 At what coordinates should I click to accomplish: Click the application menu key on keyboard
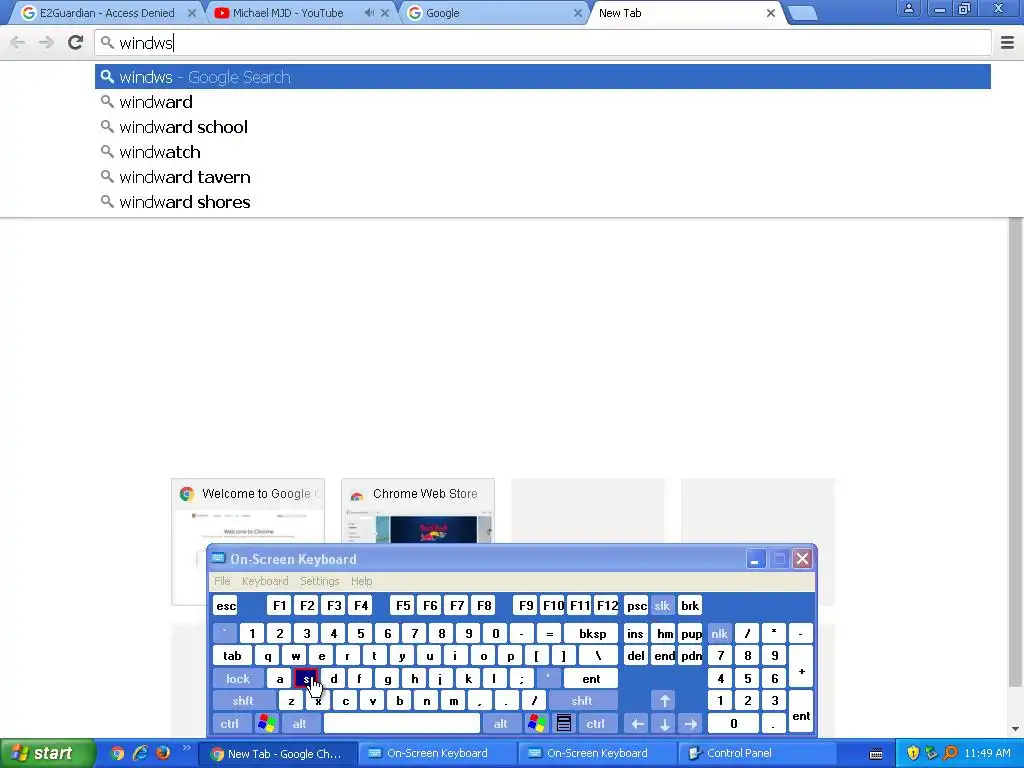(x=564, y=724)
